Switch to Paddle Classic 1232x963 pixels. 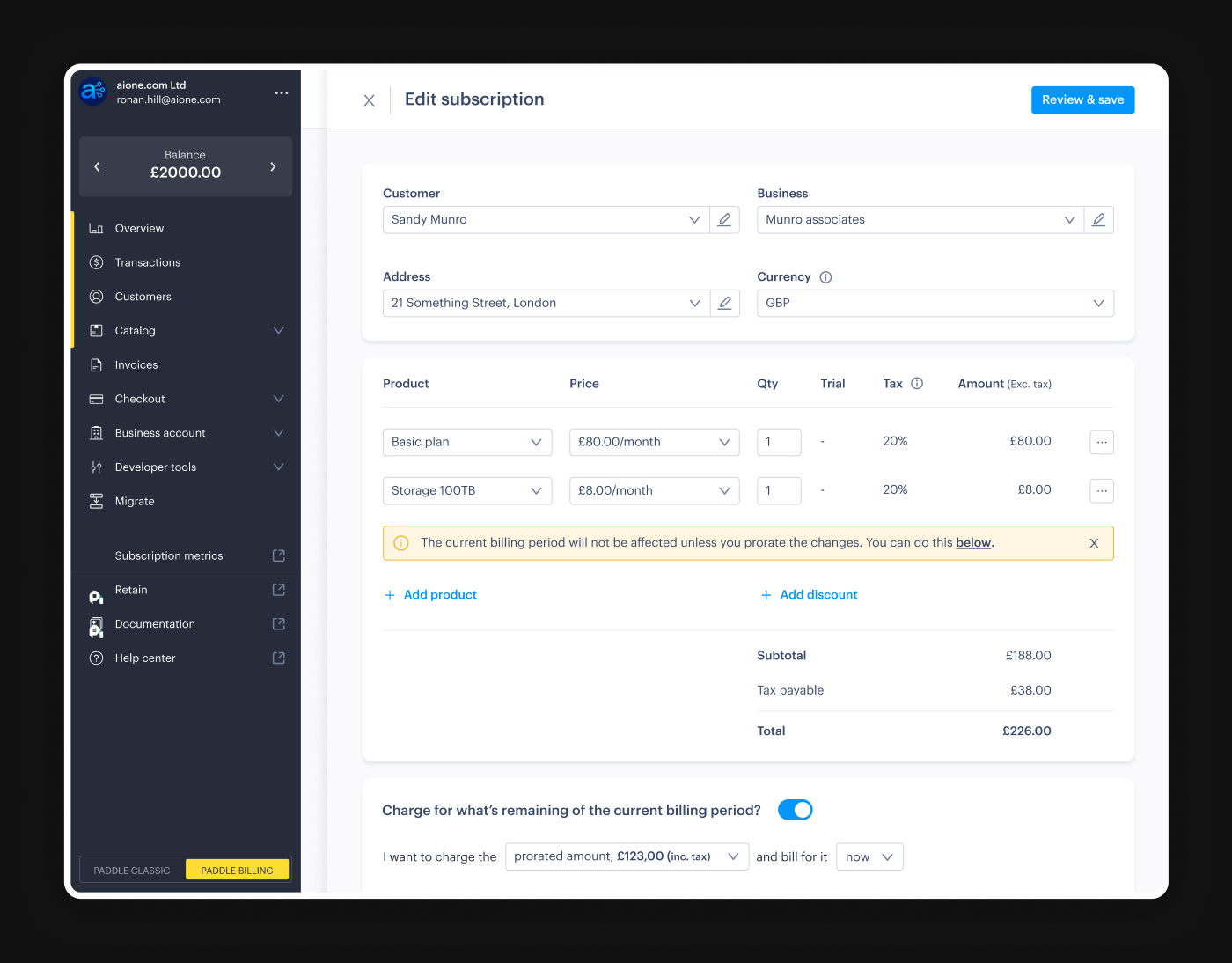(x=131, y=870)
